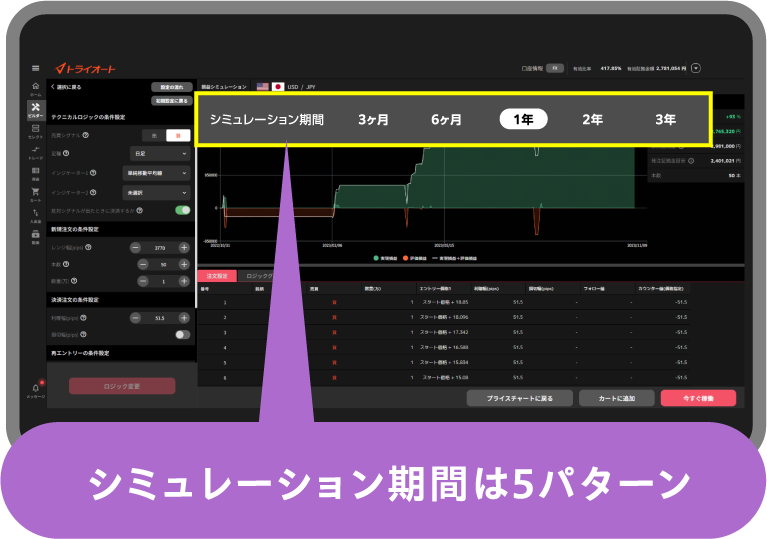767x539 pixels.
Task: Select the 3ヶ月 simulation period
Action: 373,119
